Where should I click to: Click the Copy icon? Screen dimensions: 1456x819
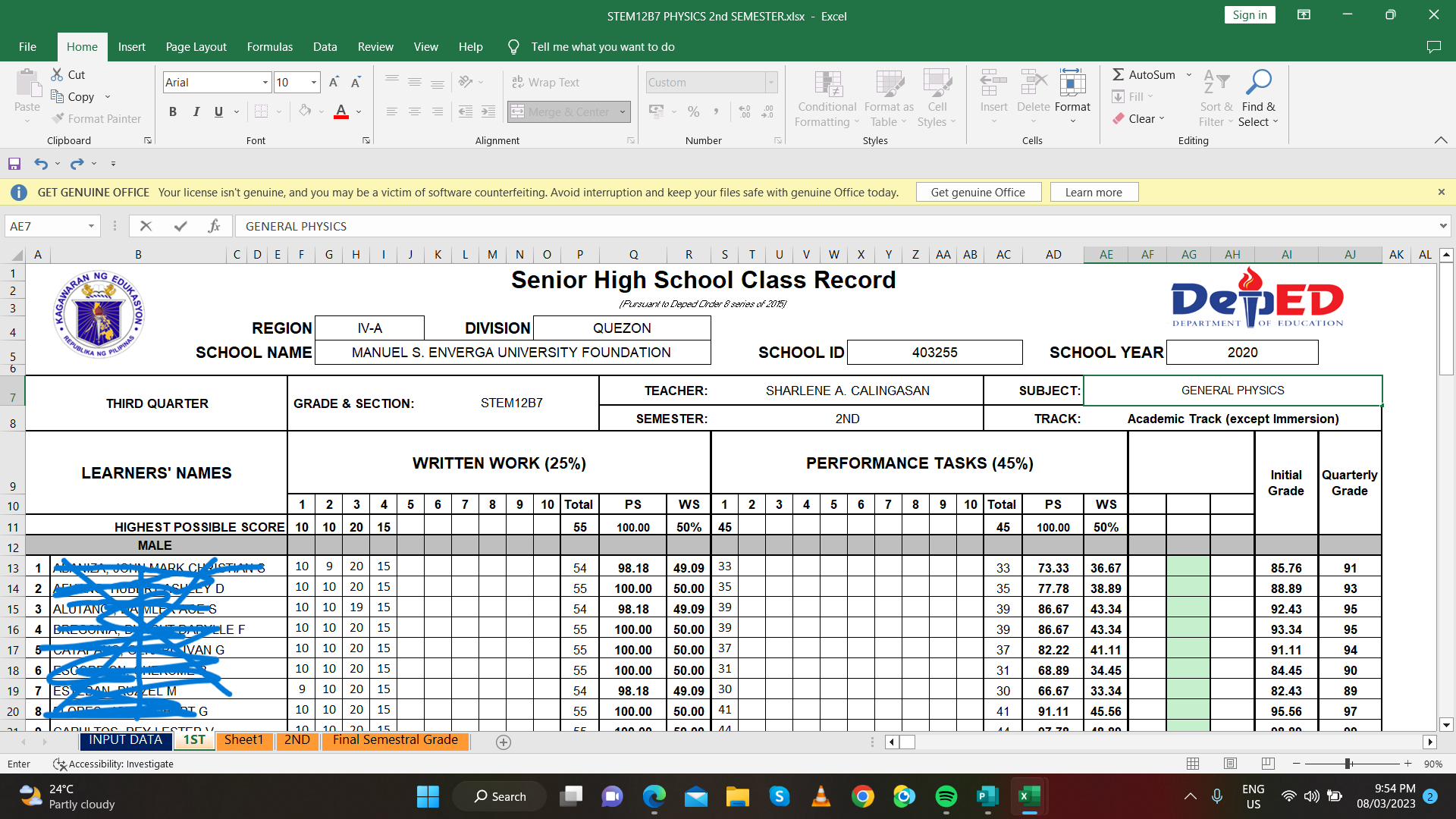pos(58,96)
